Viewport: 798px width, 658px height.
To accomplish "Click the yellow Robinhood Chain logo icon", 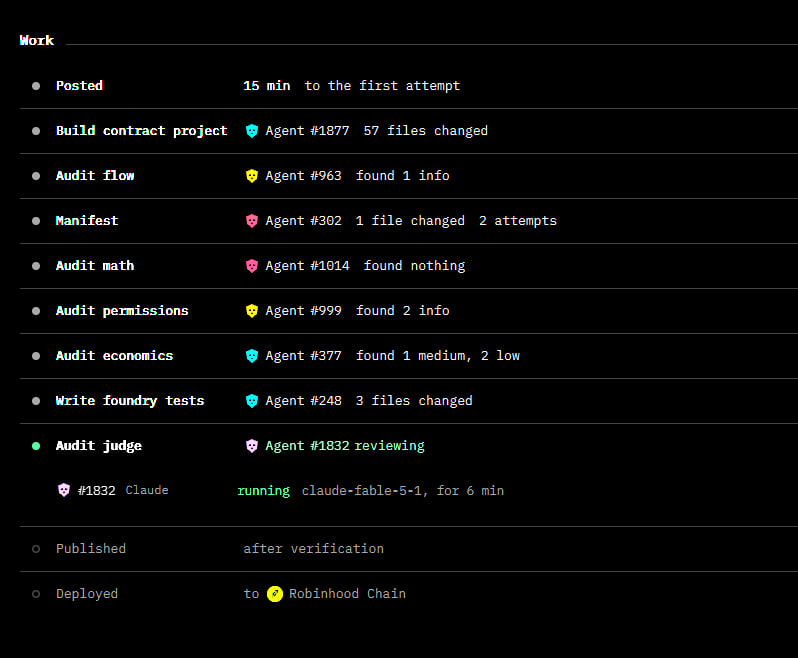I will click(275, 593).
